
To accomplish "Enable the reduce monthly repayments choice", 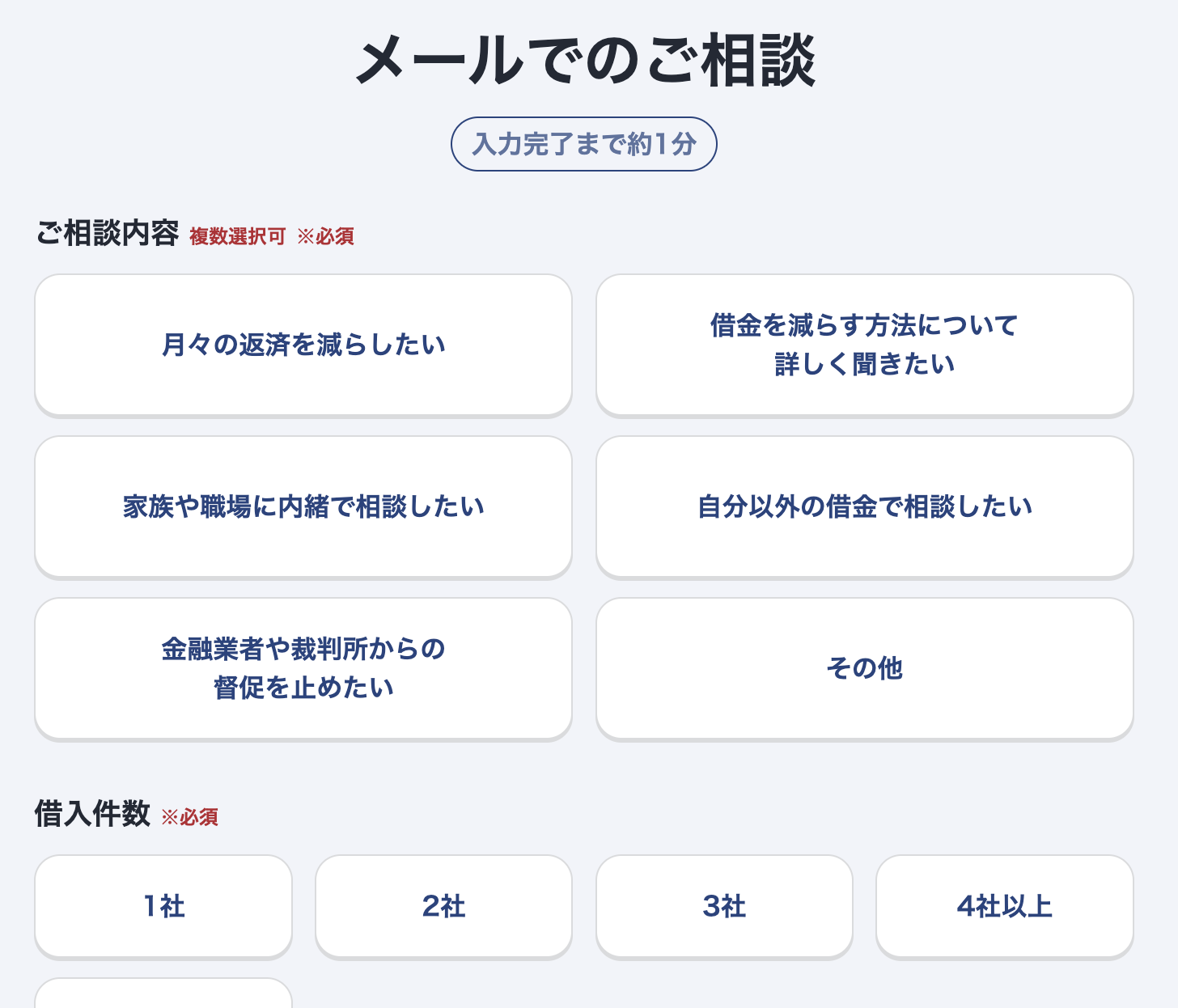I will click(303, 344).
